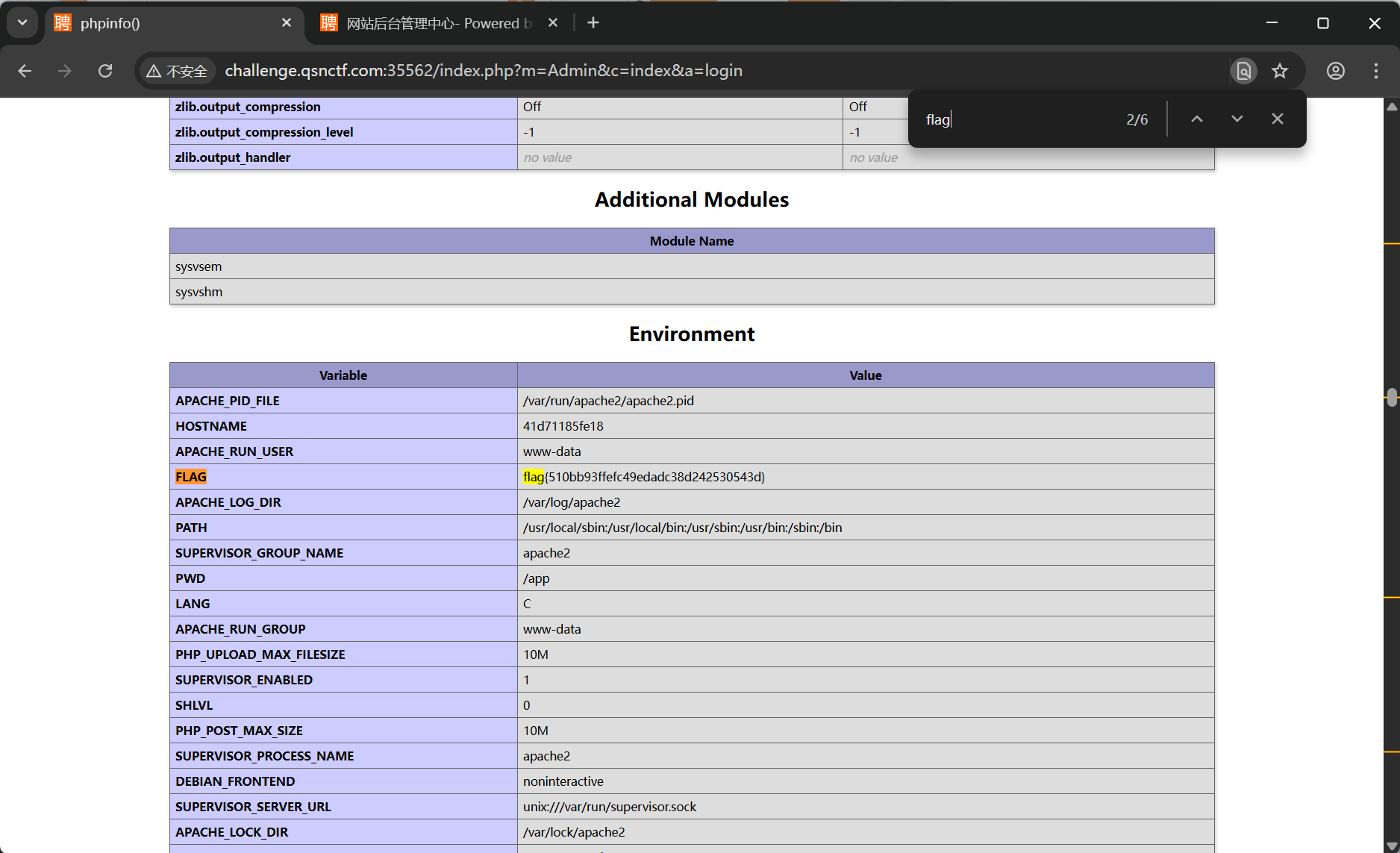Open the Chrome three-dot menu
Screen dimensions: 1400x853
(1375, 71)
